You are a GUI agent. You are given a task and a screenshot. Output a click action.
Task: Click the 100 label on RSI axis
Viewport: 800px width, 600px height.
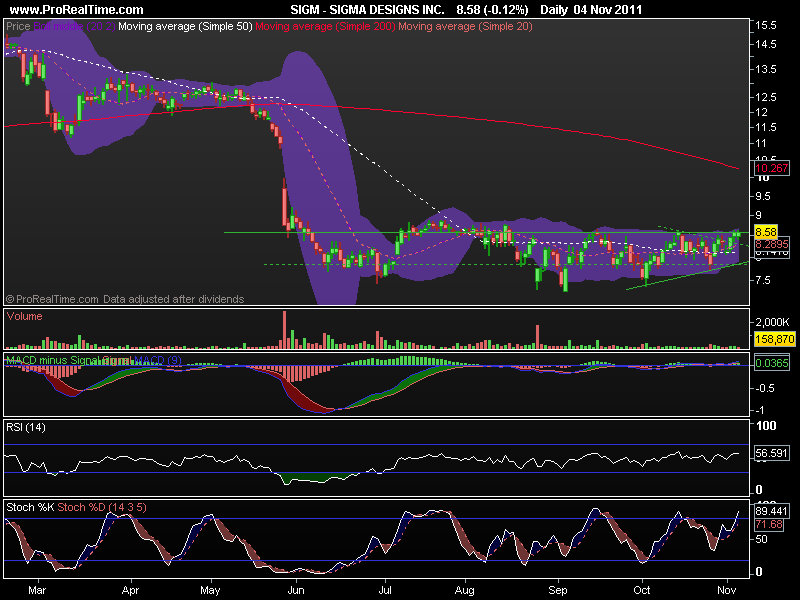click(766, 426)
